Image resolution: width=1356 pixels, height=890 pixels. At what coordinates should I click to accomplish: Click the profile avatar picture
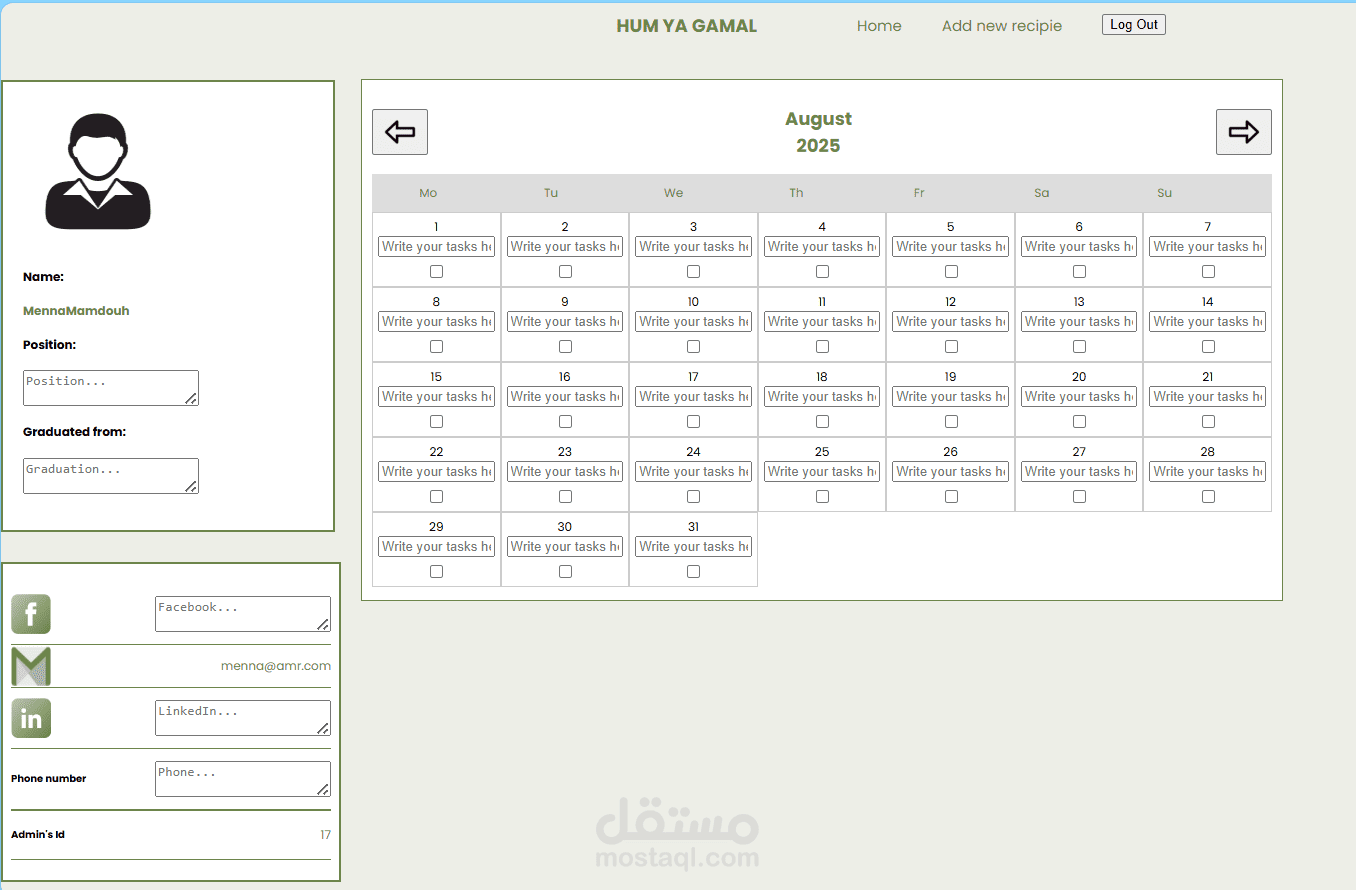pos(98,172)
